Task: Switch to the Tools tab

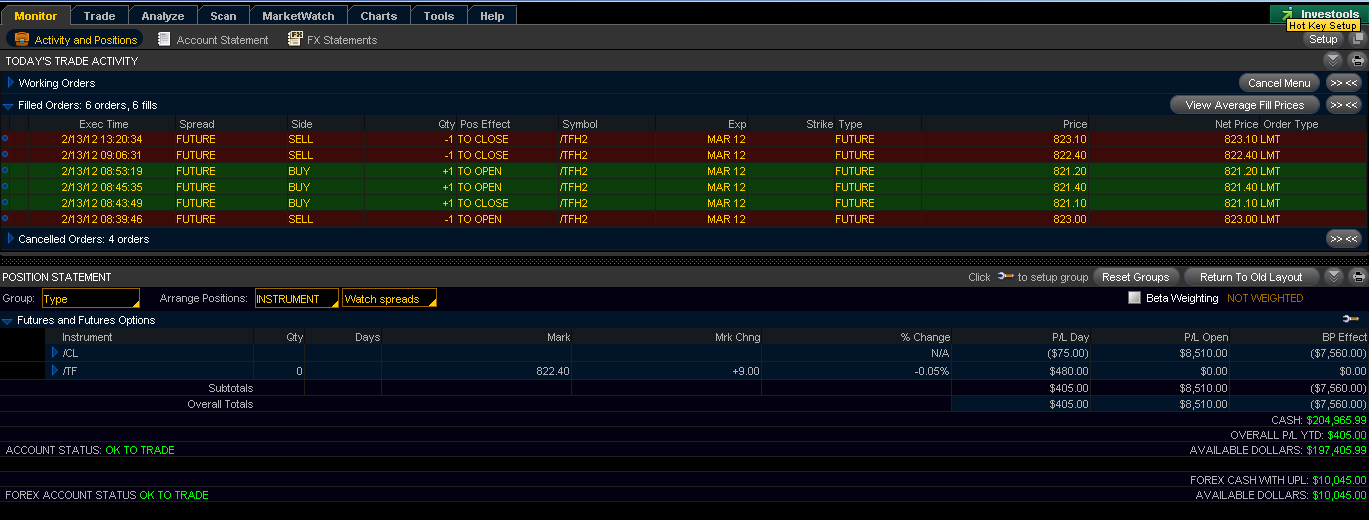Action: point(439,16)
